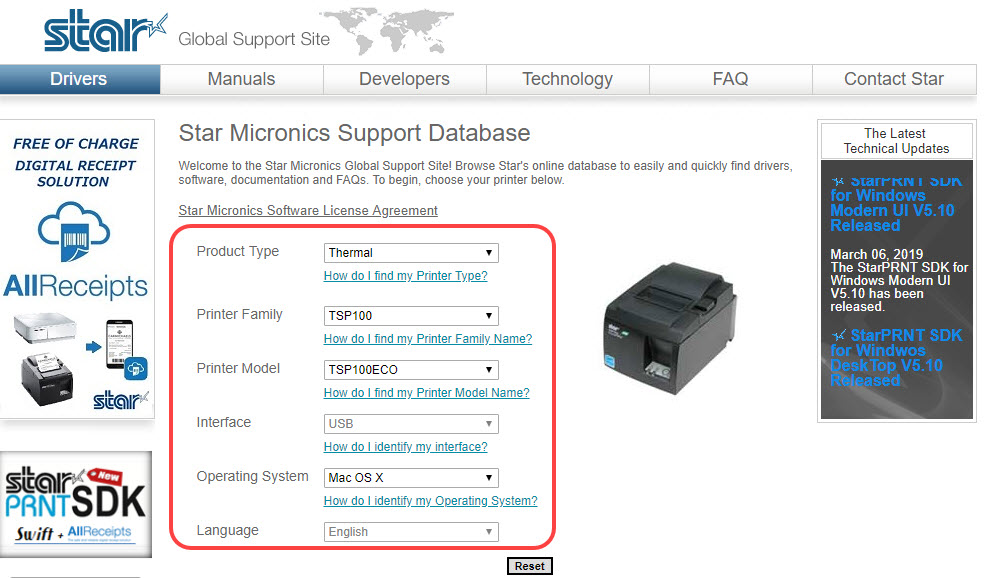Open StarPRNT SDK Windows DeskTop V5.10 news
Viewport: 984px width, 578px height.
(896, 358)
